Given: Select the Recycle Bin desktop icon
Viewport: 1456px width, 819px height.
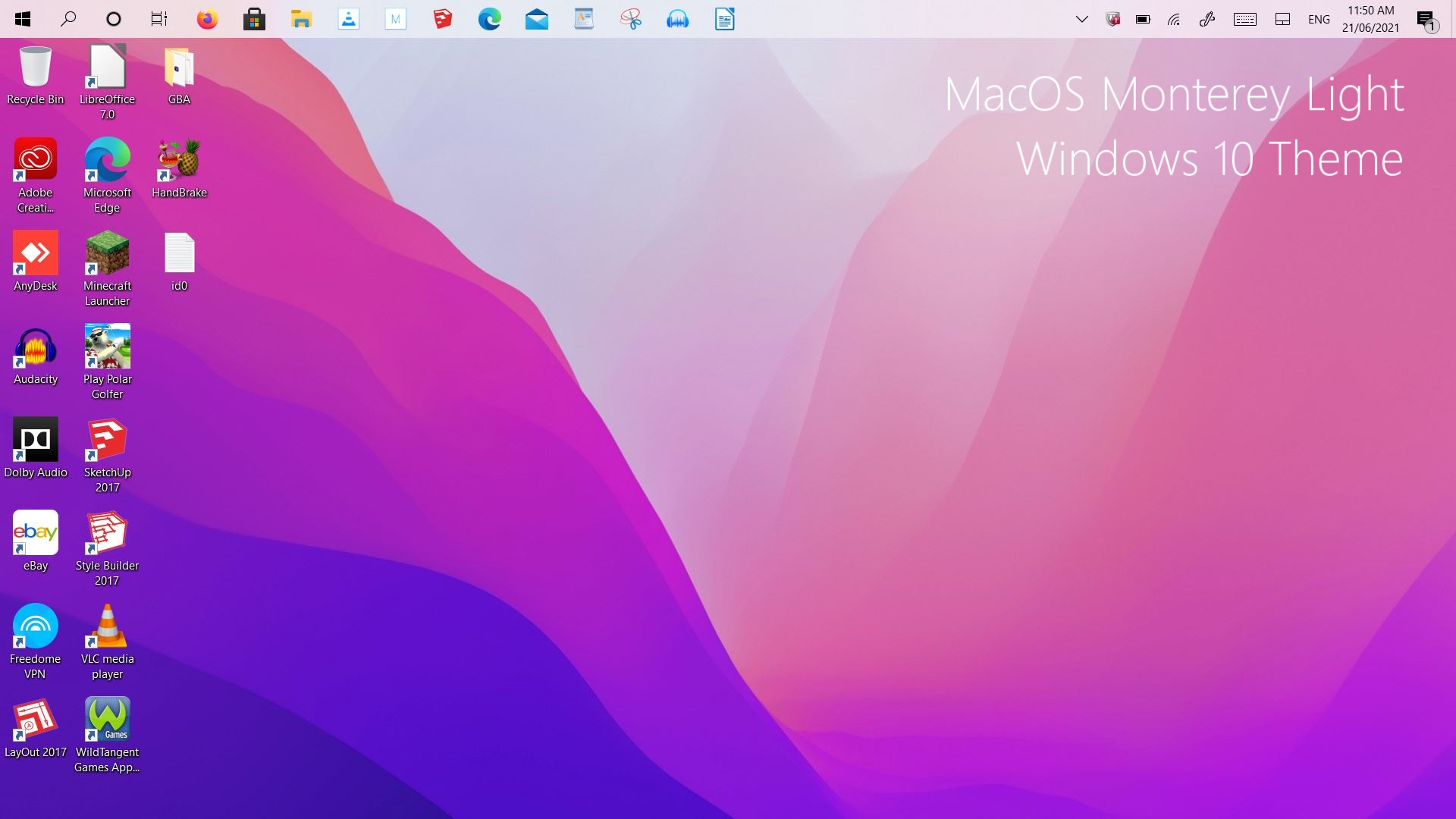Looking at the screenshot, I should pos(35,76).
